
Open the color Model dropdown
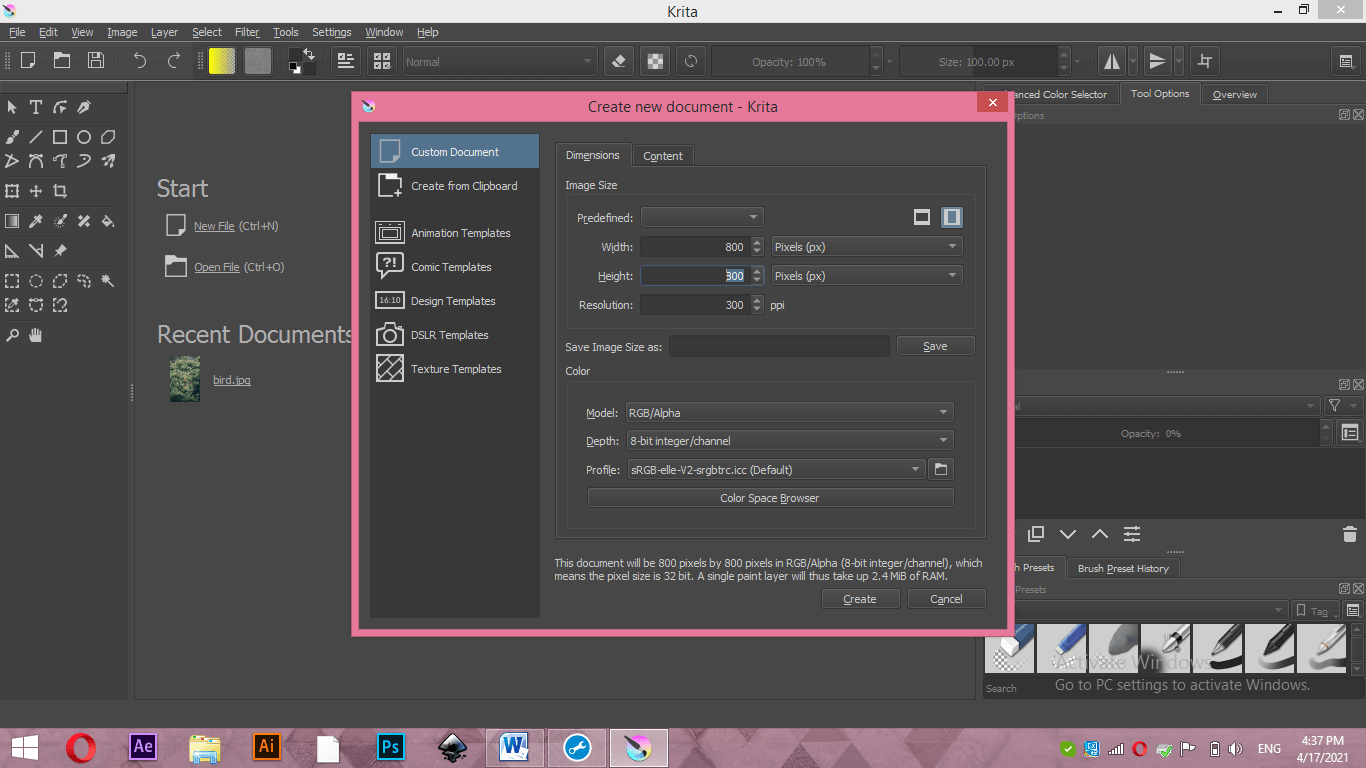pyautogui.click(x=789, y=412)
